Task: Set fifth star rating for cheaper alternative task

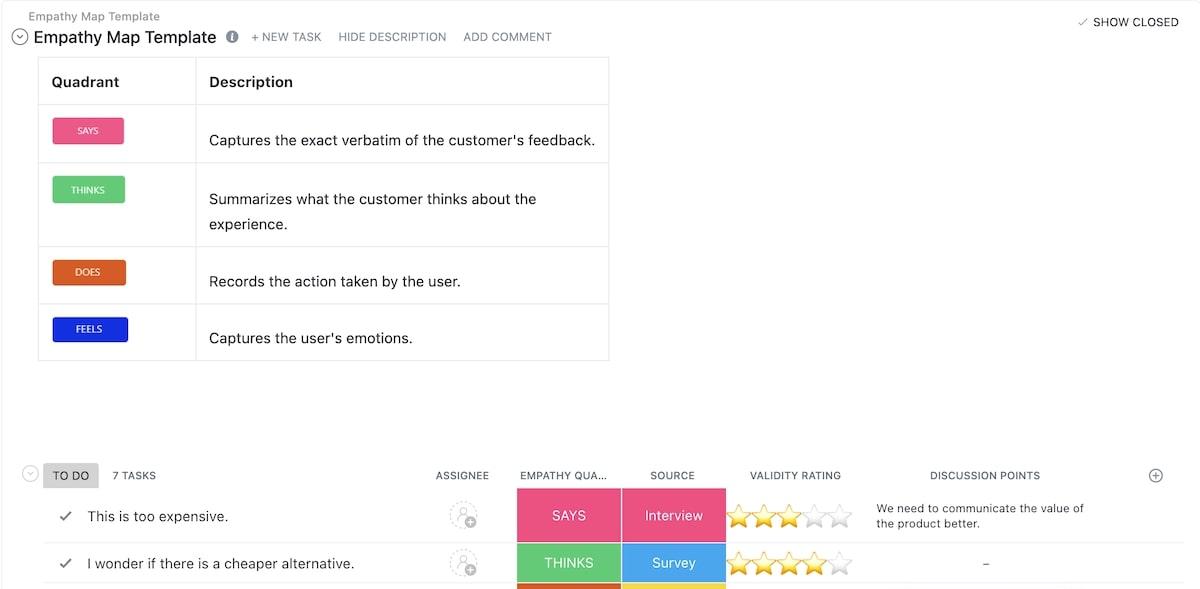Action: click(x=840, y=564)
